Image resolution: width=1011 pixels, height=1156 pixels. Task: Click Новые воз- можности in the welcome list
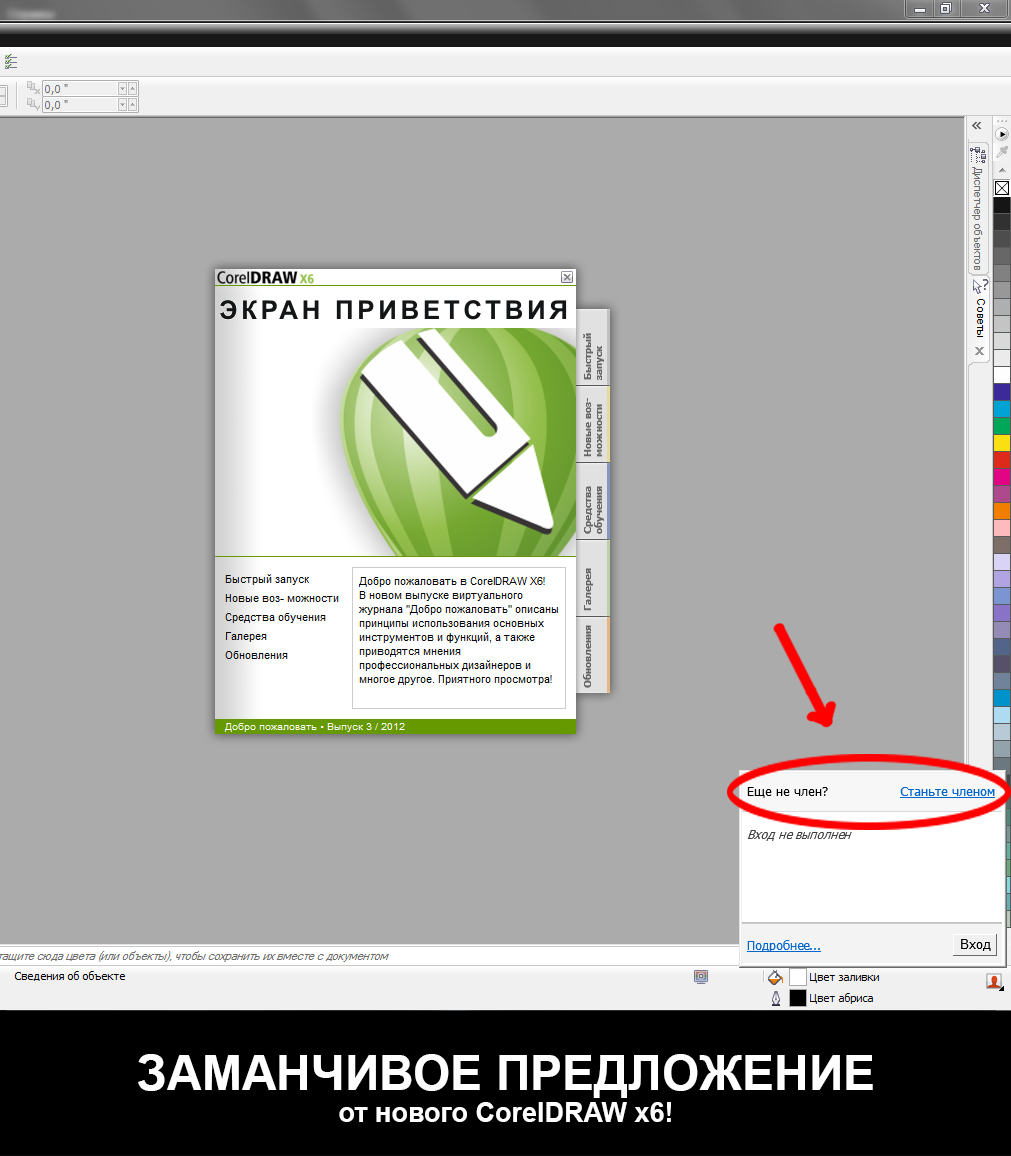(282, 599)
